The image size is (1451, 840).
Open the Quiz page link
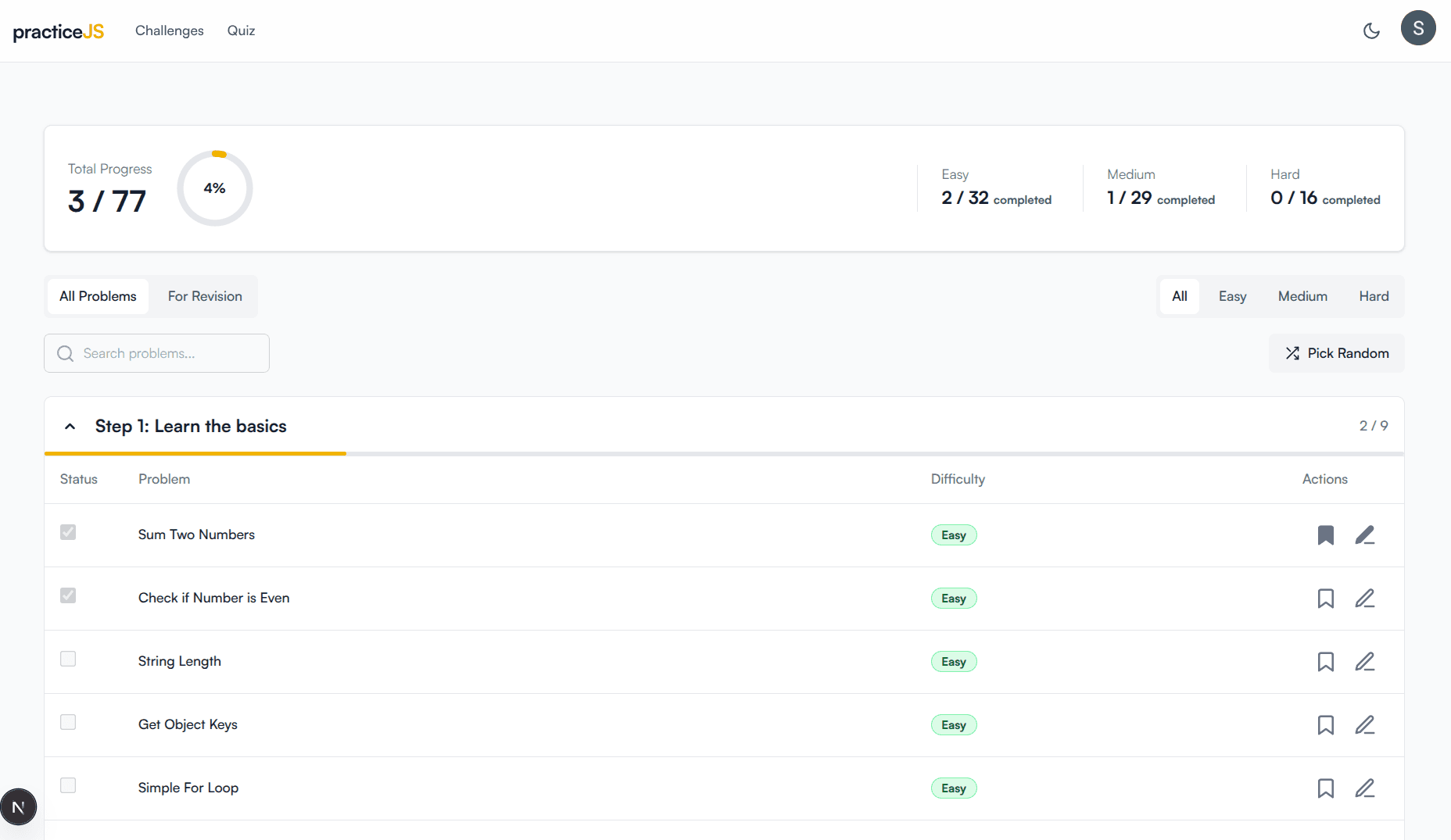tap(241, 30)
